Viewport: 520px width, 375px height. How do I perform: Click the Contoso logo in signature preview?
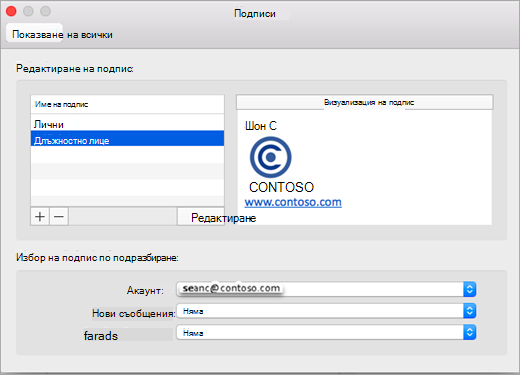coord(270,157)
